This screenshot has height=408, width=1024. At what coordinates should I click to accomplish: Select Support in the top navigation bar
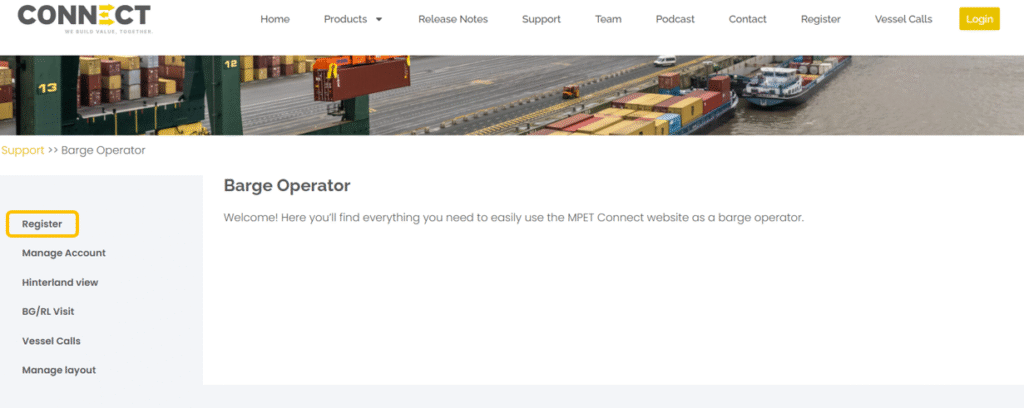click(x=541, y=19)
